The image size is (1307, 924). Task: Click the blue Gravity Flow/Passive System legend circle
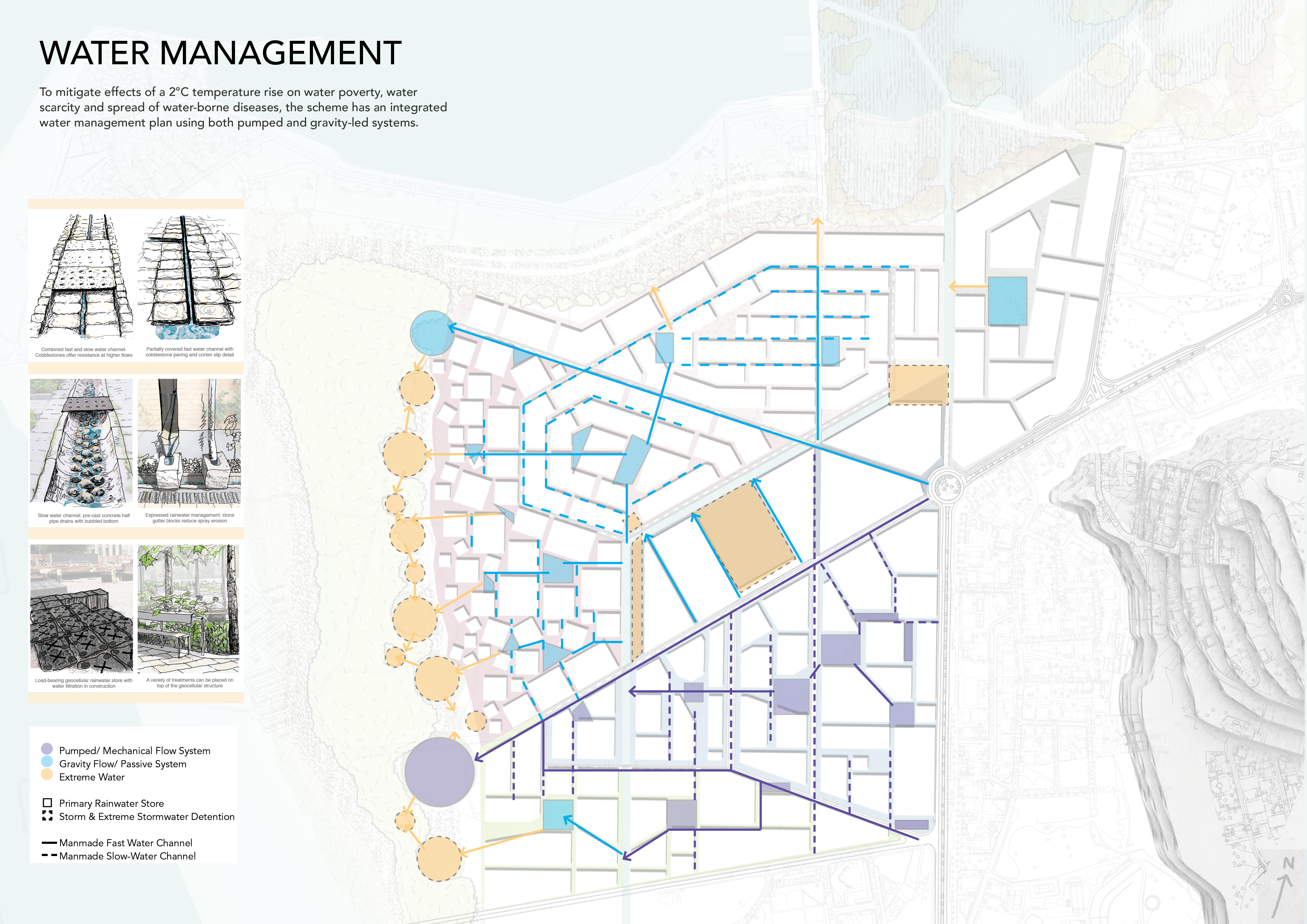tap(47, 762)
